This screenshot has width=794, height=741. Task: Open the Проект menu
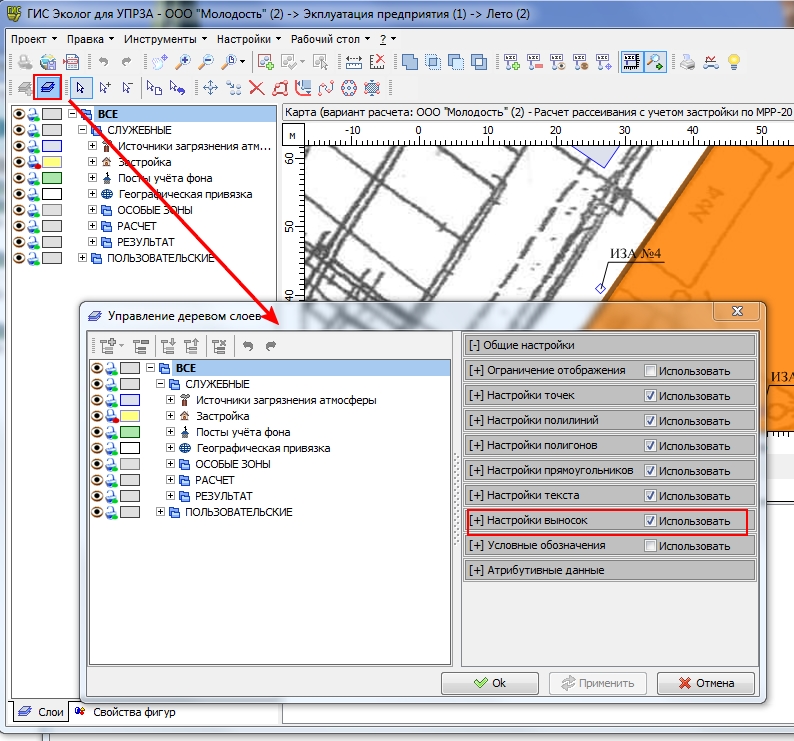point(33,39)
